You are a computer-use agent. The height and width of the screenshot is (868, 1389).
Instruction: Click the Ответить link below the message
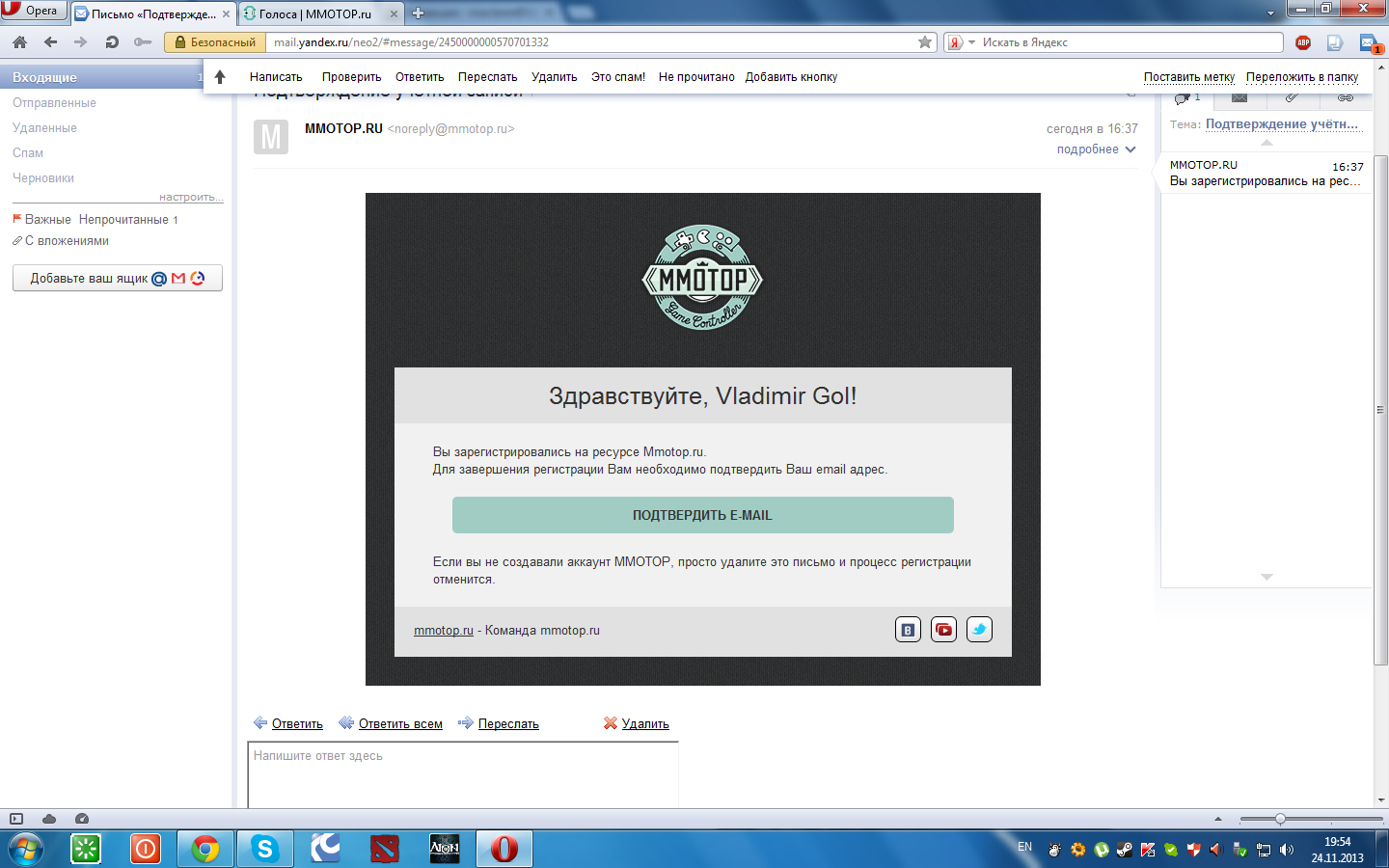[x=297, y=724]
